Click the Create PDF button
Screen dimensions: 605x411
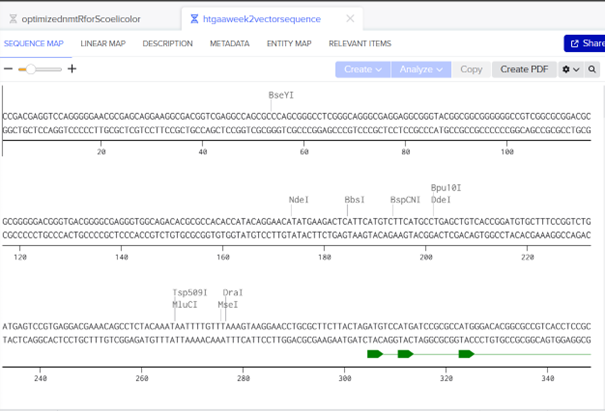point(524,69)
